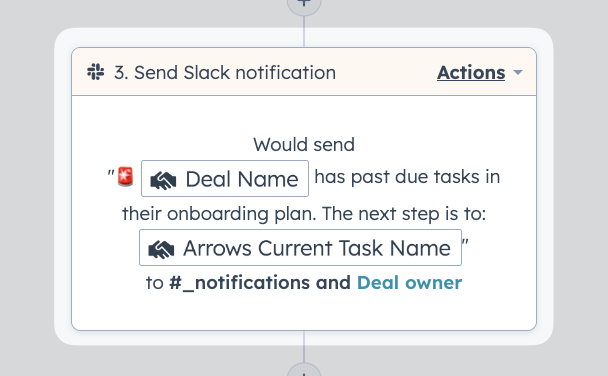Open the Deal owner link
The height and width of the screenshot is (376, 608).
409,283
